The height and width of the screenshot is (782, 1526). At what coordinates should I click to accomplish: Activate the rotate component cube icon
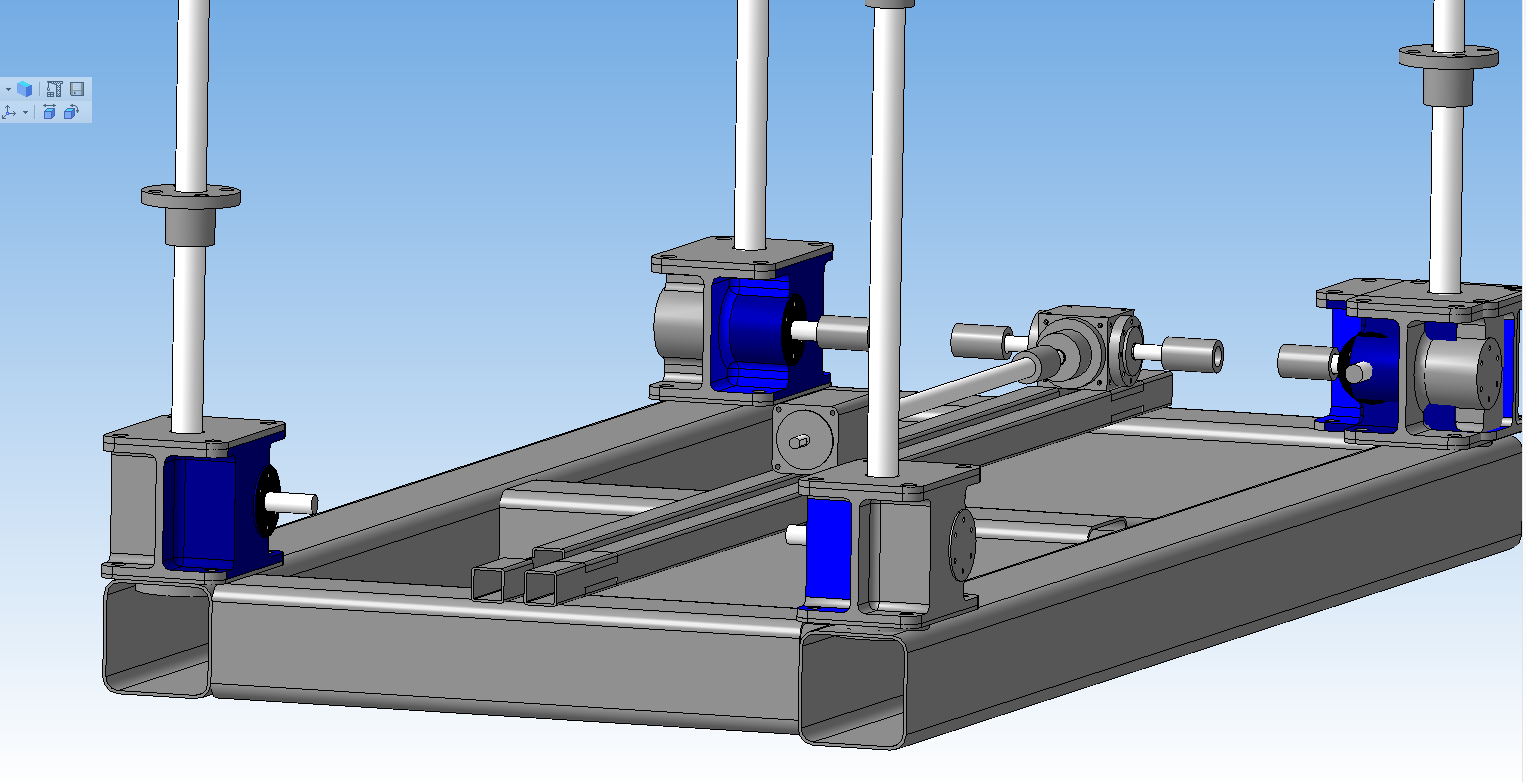[x=71, y=112]
